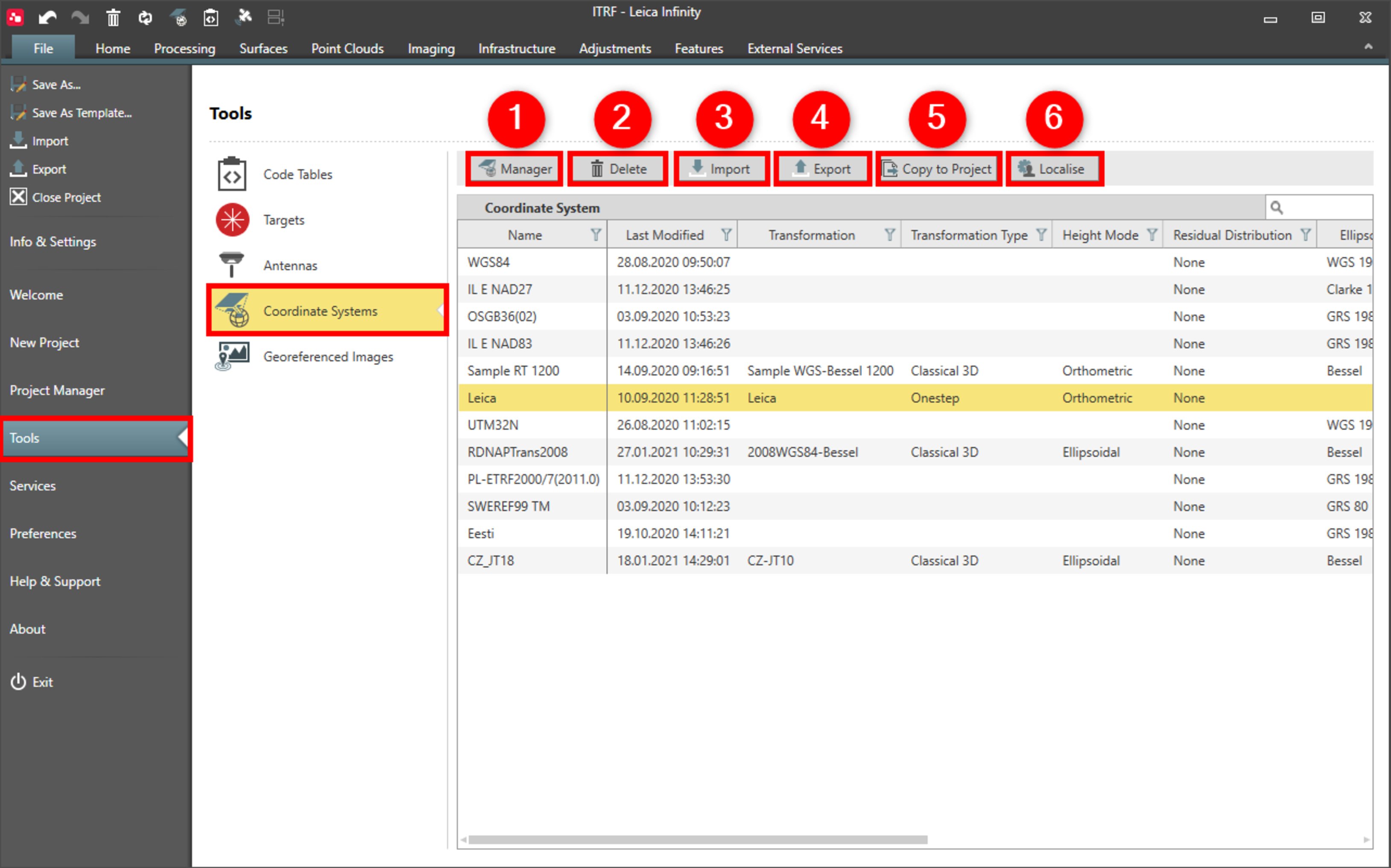Open the Surfaces ribbon tab
This screenshot has height=868, width=1391.
tap(263, 48)
